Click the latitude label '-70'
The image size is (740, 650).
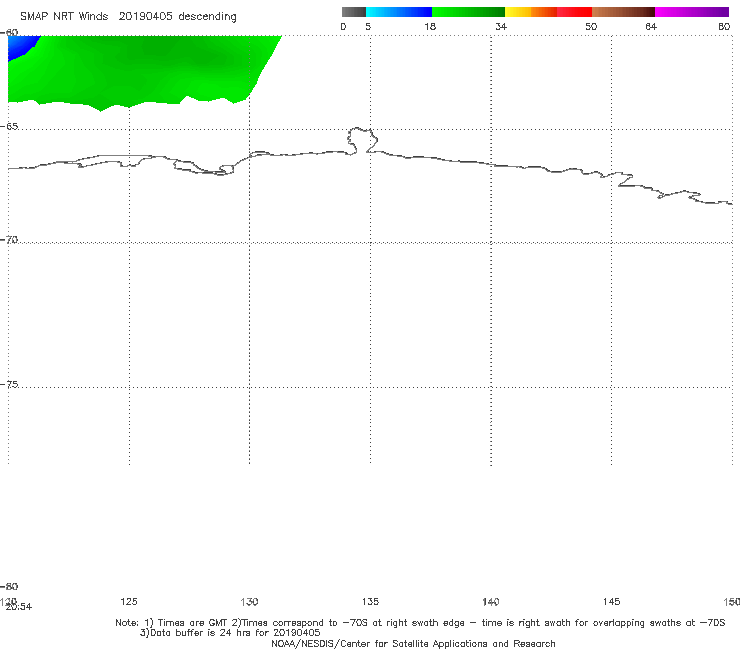(9, 240)
